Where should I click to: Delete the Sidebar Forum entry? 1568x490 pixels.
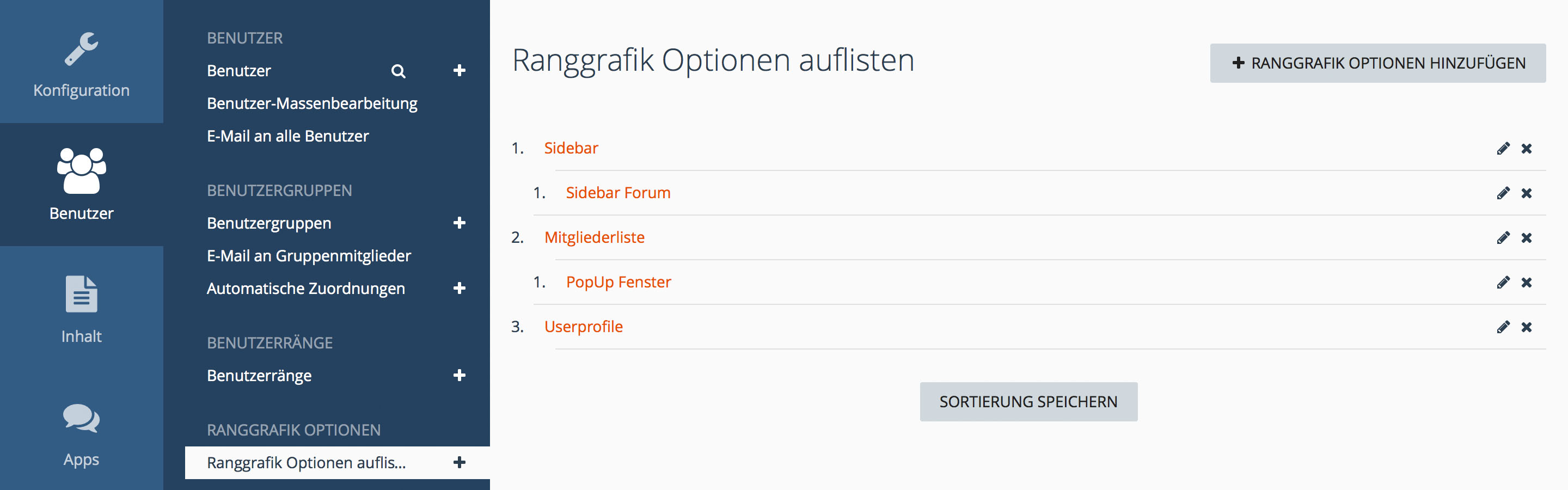pos(1527,193)
